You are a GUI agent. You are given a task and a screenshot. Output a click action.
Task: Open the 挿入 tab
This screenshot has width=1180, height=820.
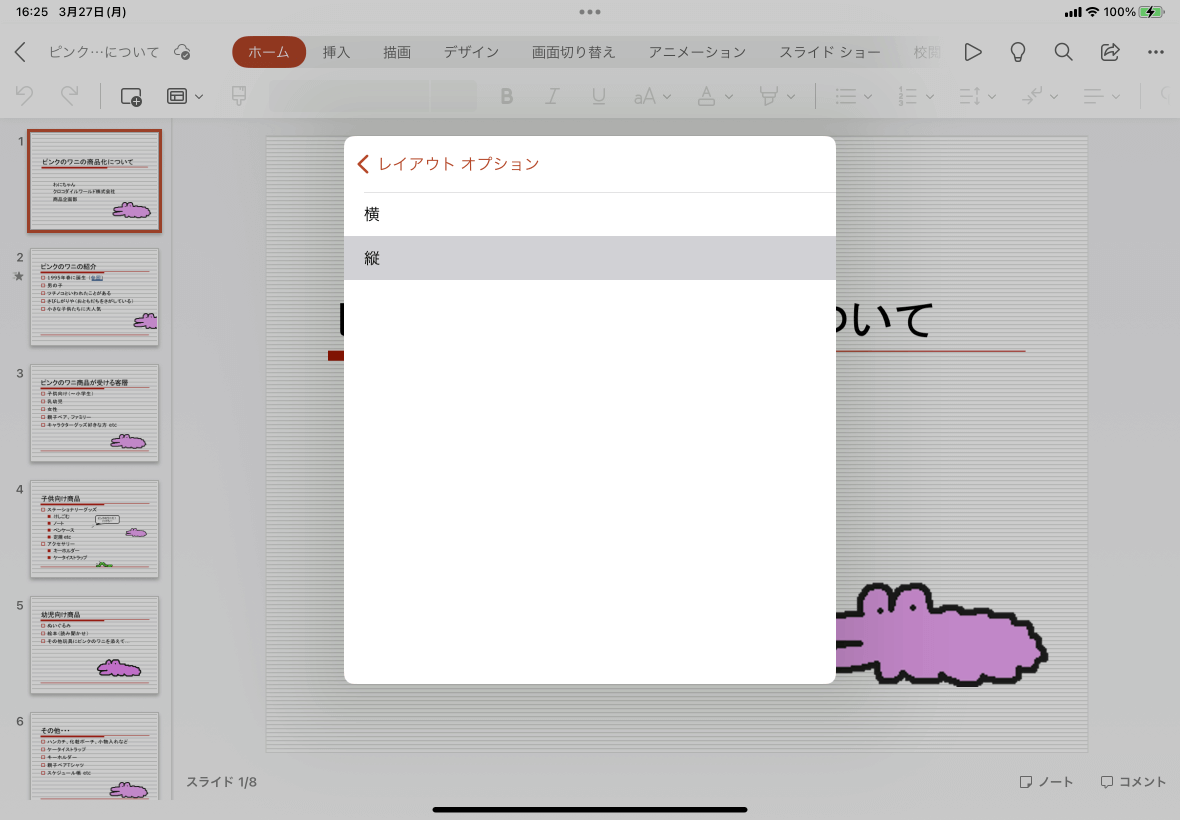click(336, 52)
